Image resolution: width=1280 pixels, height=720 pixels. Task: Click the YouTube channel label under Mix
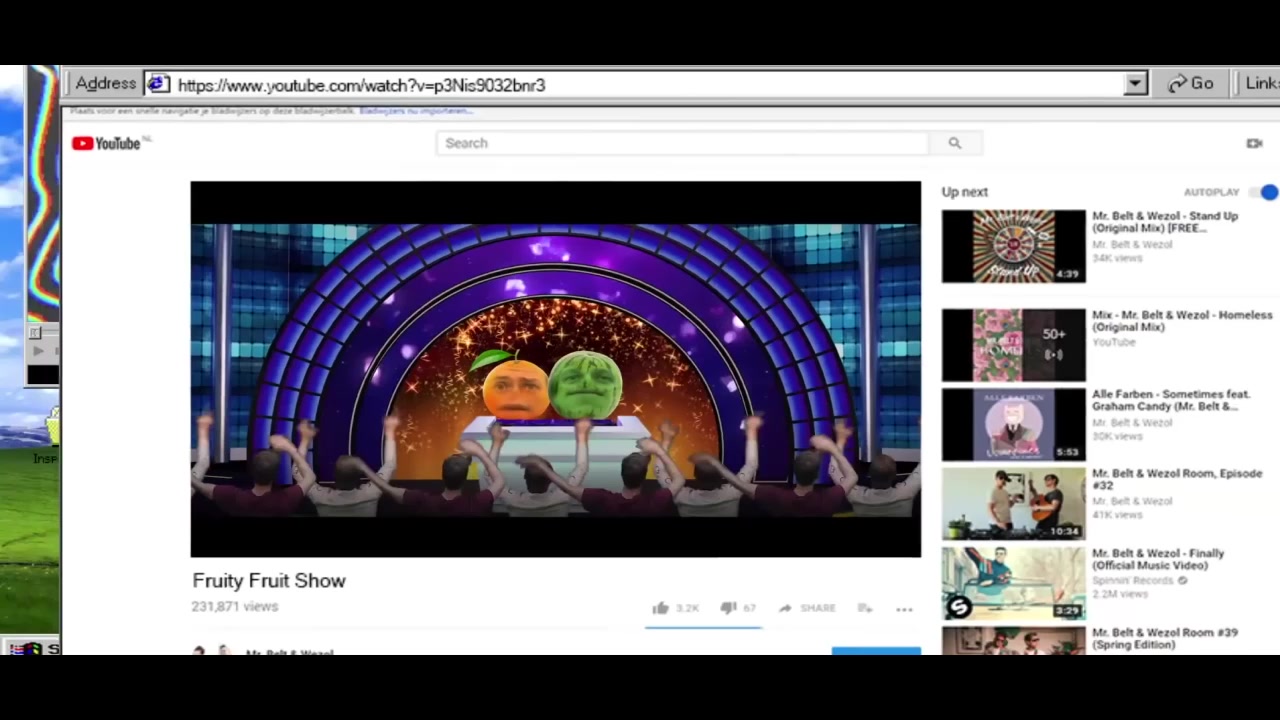[x=1113, y=342]
